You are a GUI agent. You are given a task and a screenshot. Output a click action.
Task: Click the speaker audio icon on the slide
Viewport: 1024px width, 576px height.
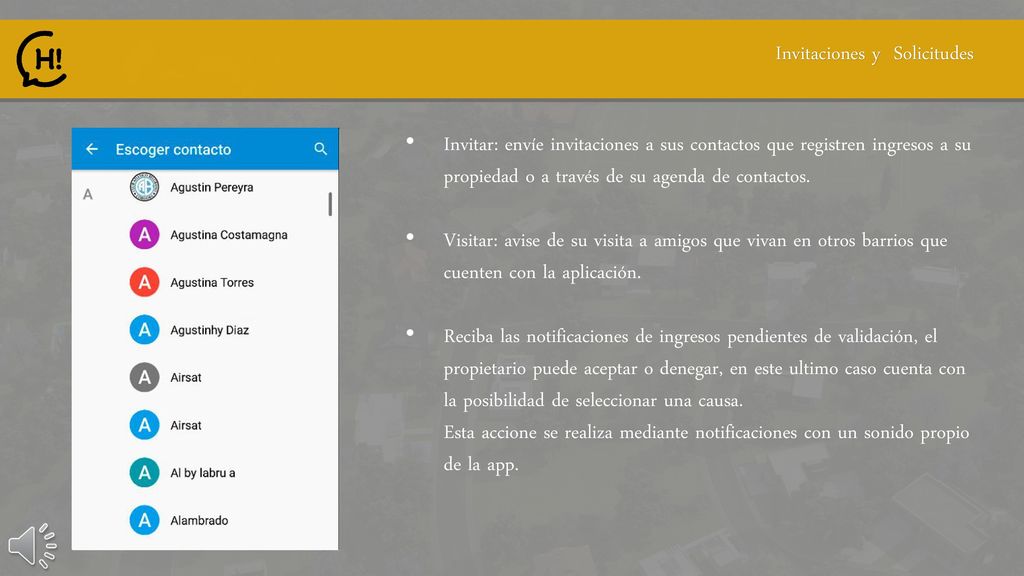(33, 545)
